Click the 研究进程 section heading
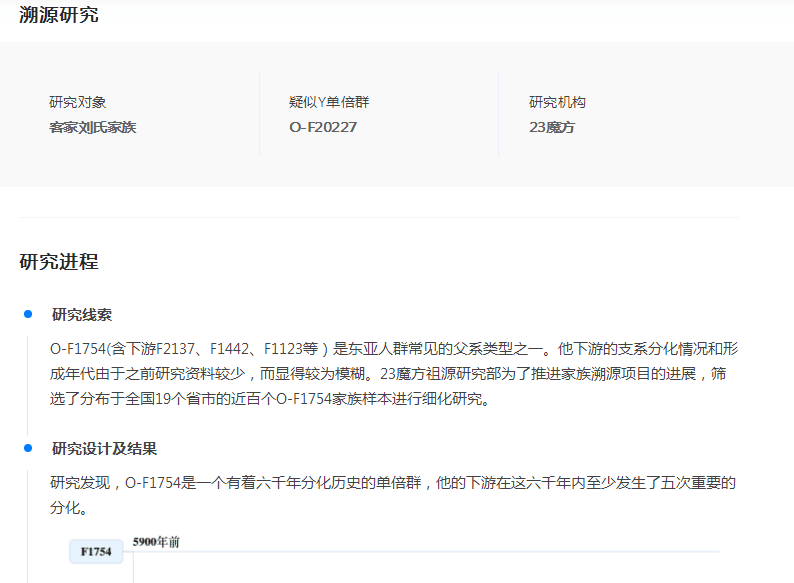This screenshot has width=794, height=583. 59,261
